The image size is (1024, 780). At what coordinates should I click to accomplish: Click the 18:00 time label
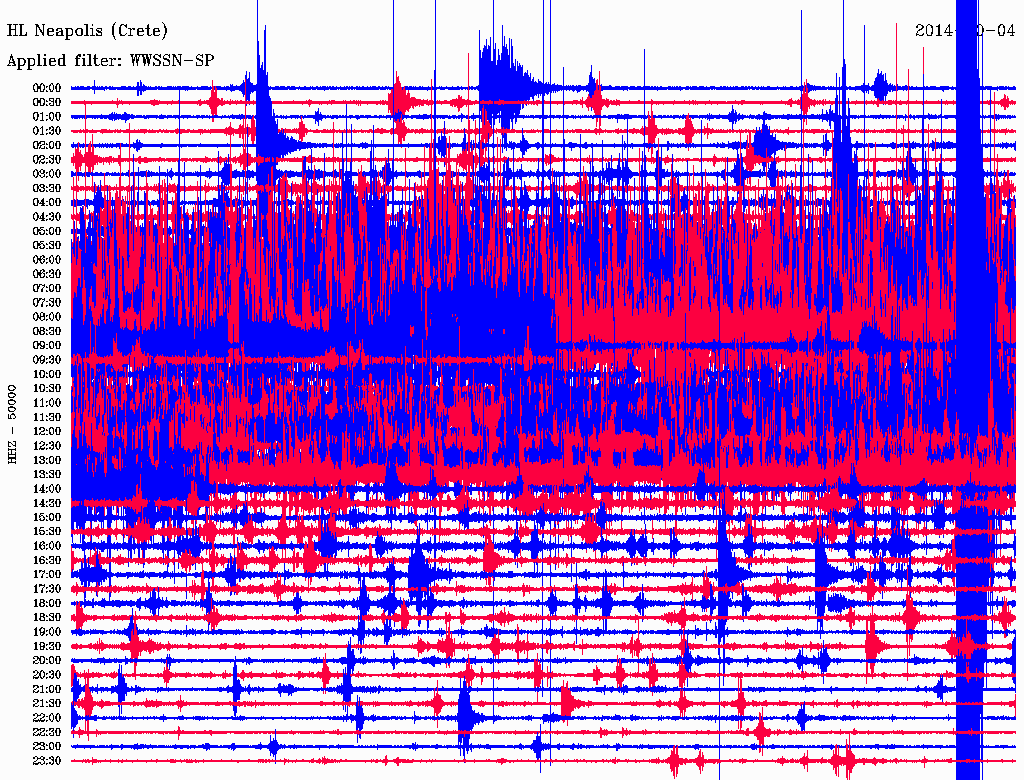pos(47,604)
